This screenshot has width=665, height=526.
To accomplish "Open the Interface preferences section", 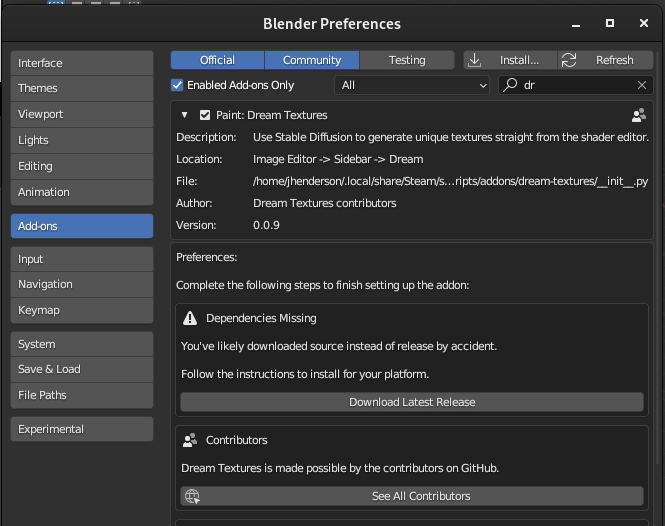I will (82, 63).
